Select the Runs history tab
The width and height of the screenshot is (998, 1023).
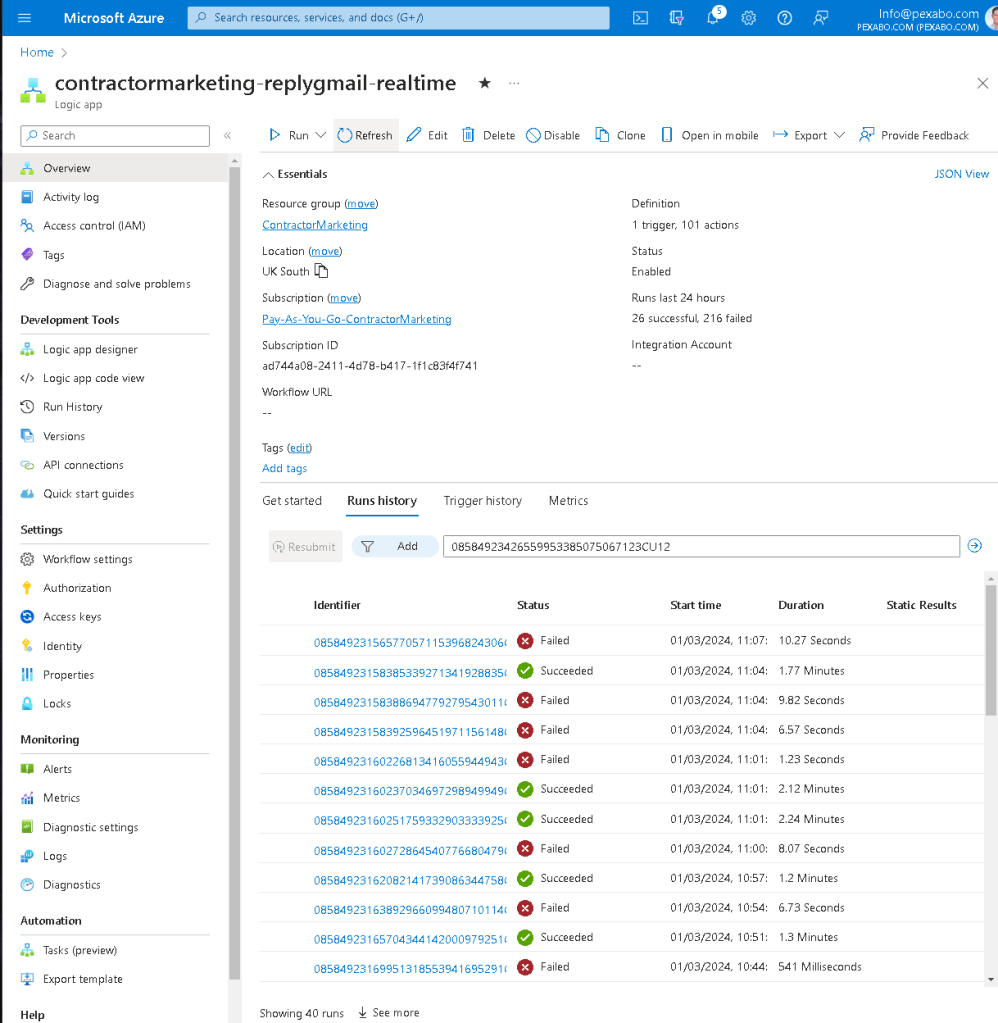point(382,500)
